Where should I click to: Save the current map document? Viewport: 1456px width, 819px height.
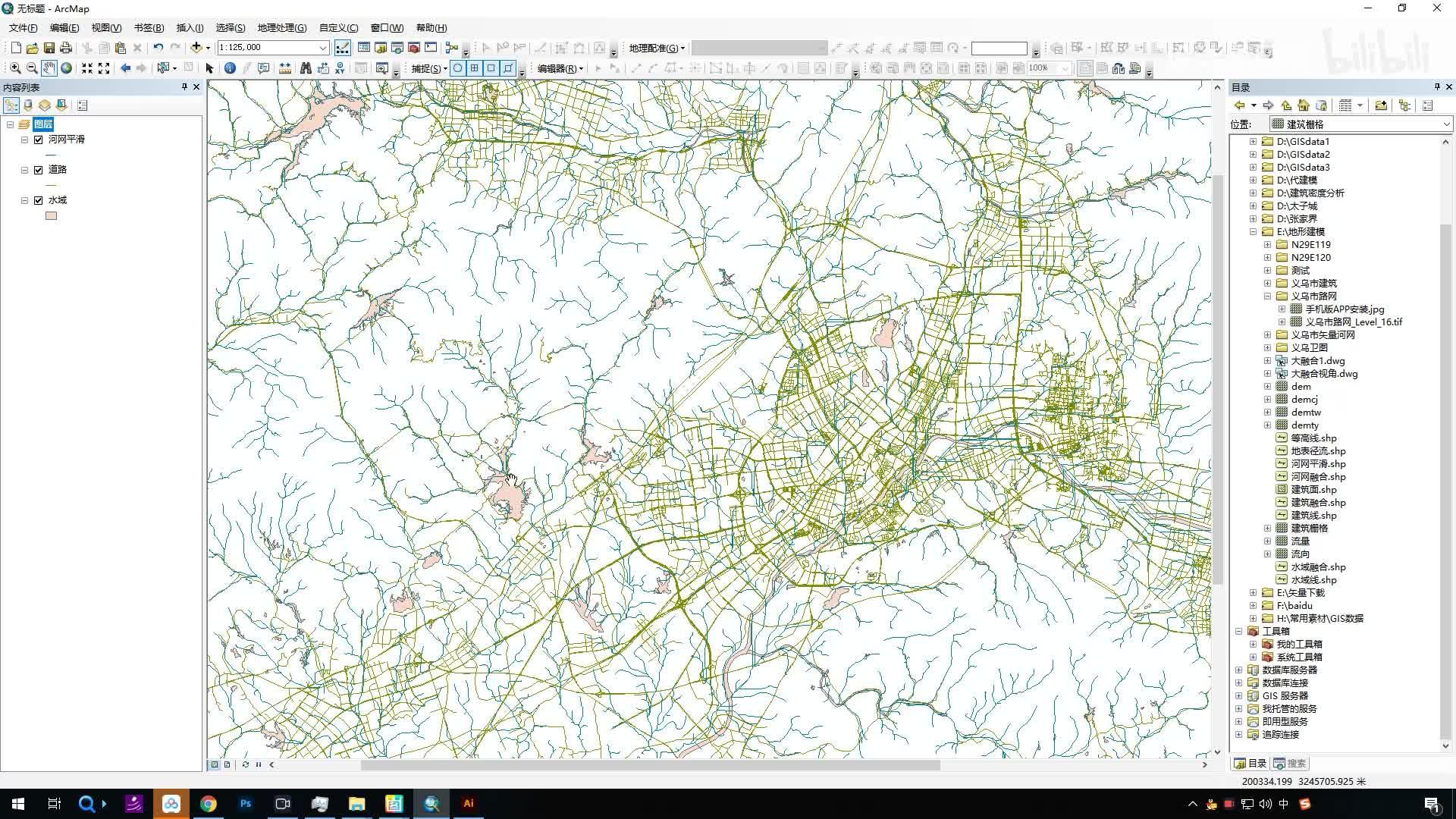coord(49,48)
